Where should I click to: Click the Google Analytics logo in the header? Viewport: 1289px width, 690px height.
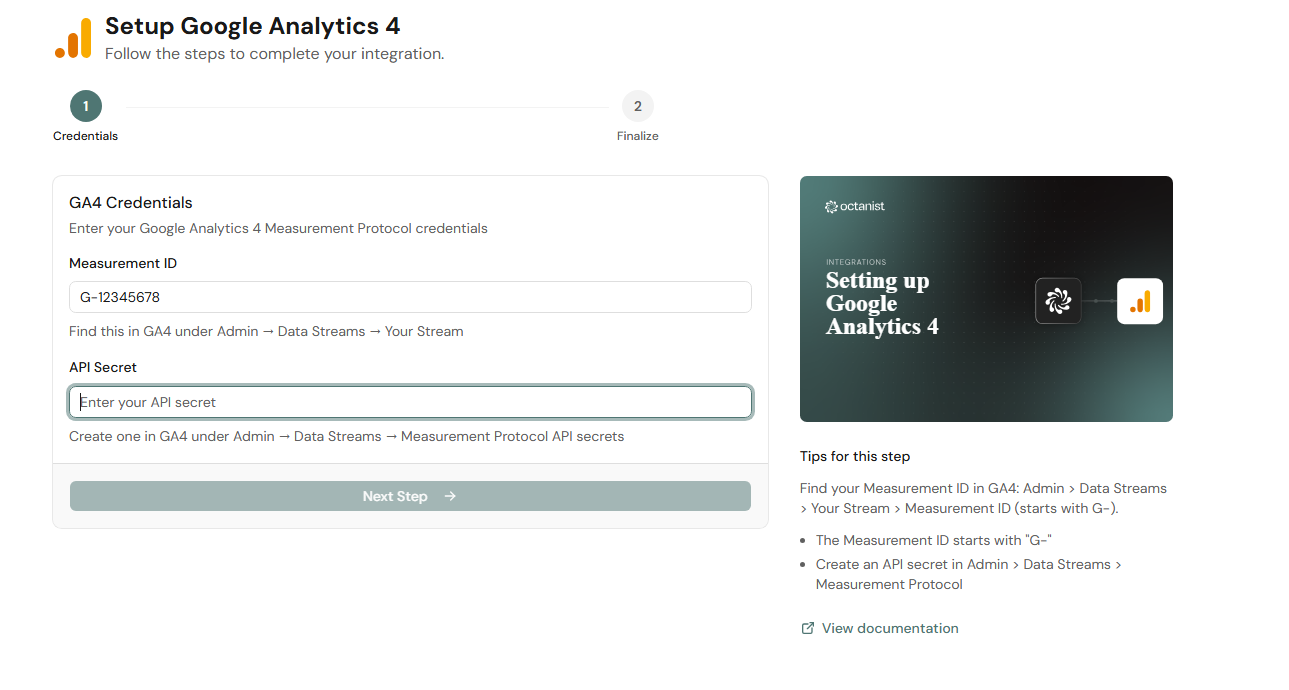pyautogui.click(x=73, y=39)
